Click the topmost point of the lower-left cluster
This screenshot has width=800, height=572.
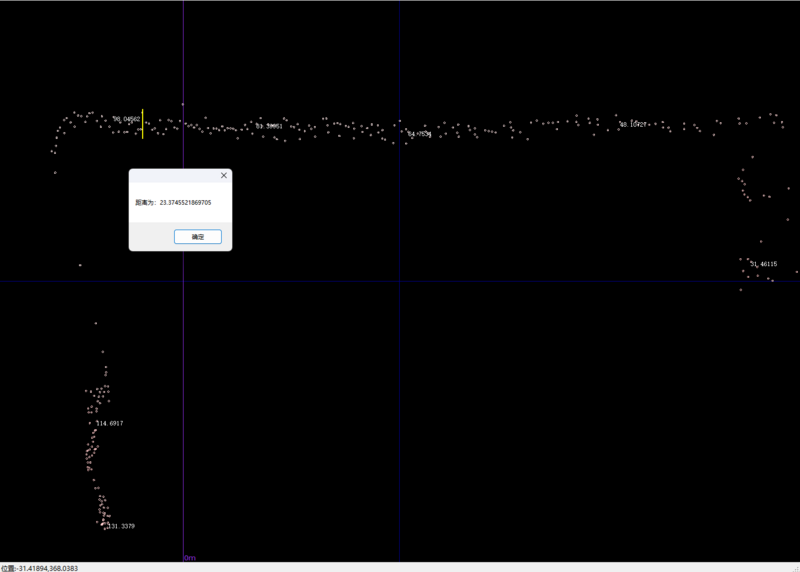[x=96, y=323]
